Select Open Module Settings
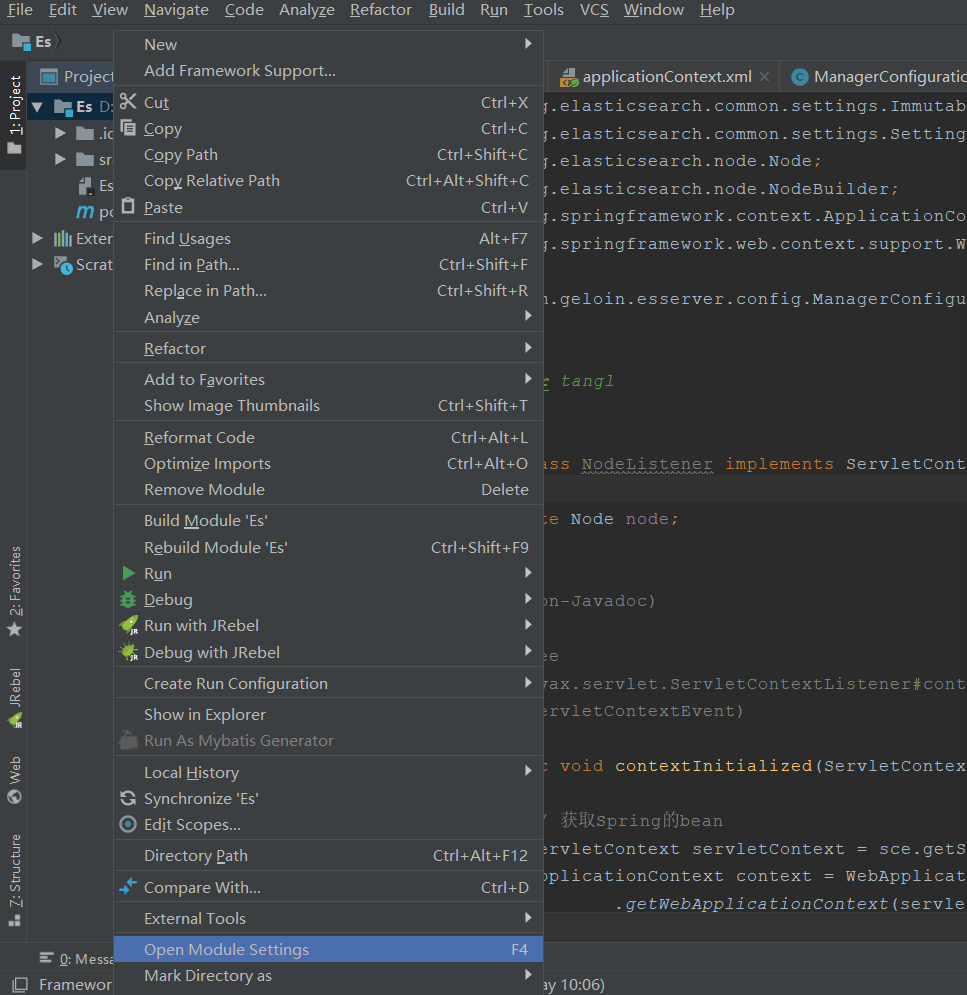967x995 pixels. click(x=328, y=949)
